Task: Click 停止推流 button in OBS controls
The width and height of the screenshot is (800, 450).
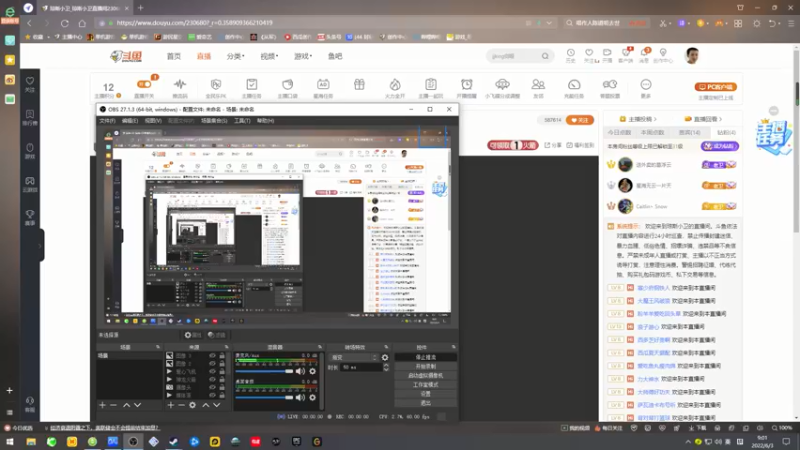Action: [x=426, y=357]
